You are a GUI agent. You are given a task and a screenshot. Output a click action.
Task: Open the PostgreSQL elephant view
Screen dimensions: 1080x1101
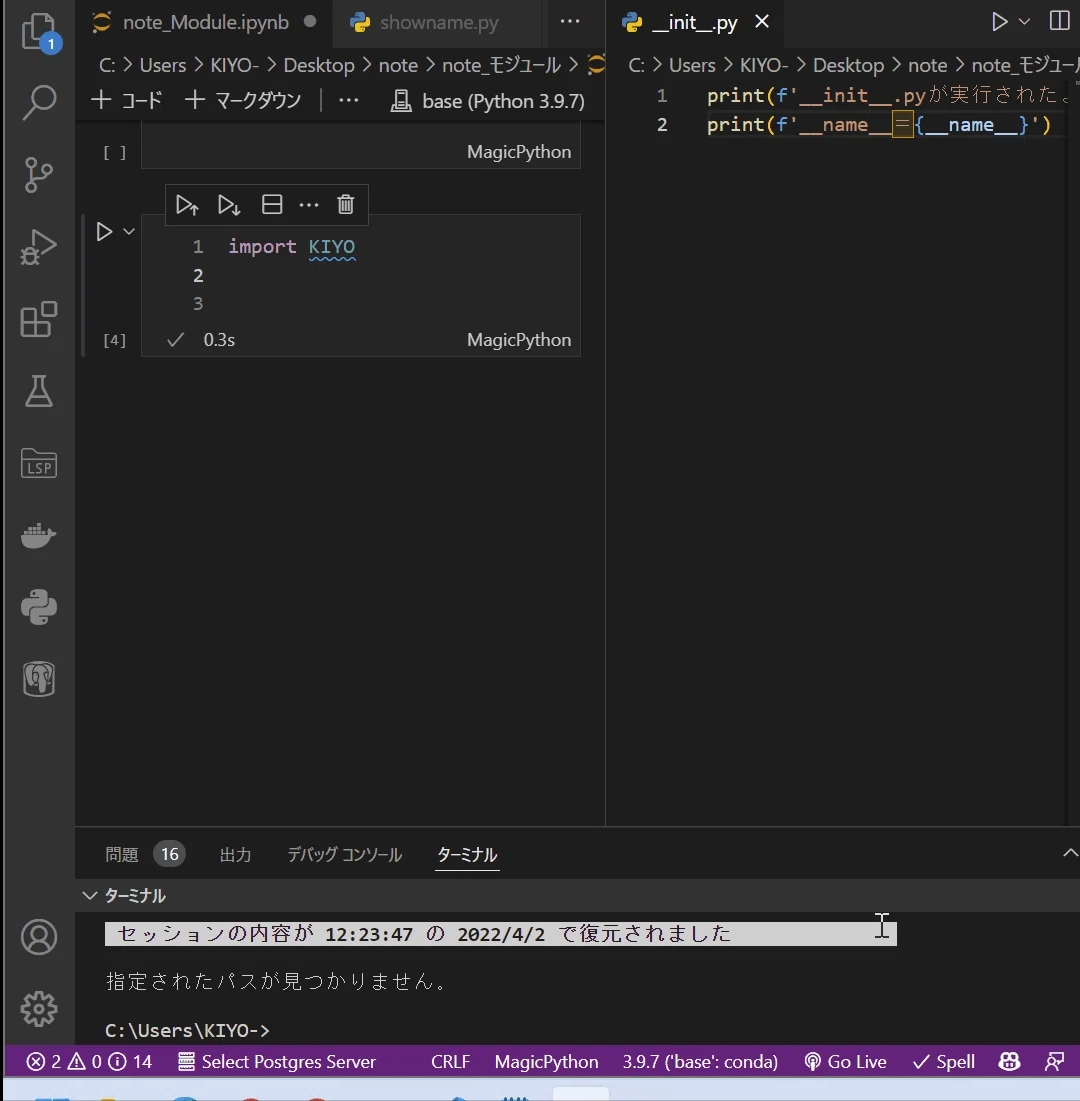[39, 678]
